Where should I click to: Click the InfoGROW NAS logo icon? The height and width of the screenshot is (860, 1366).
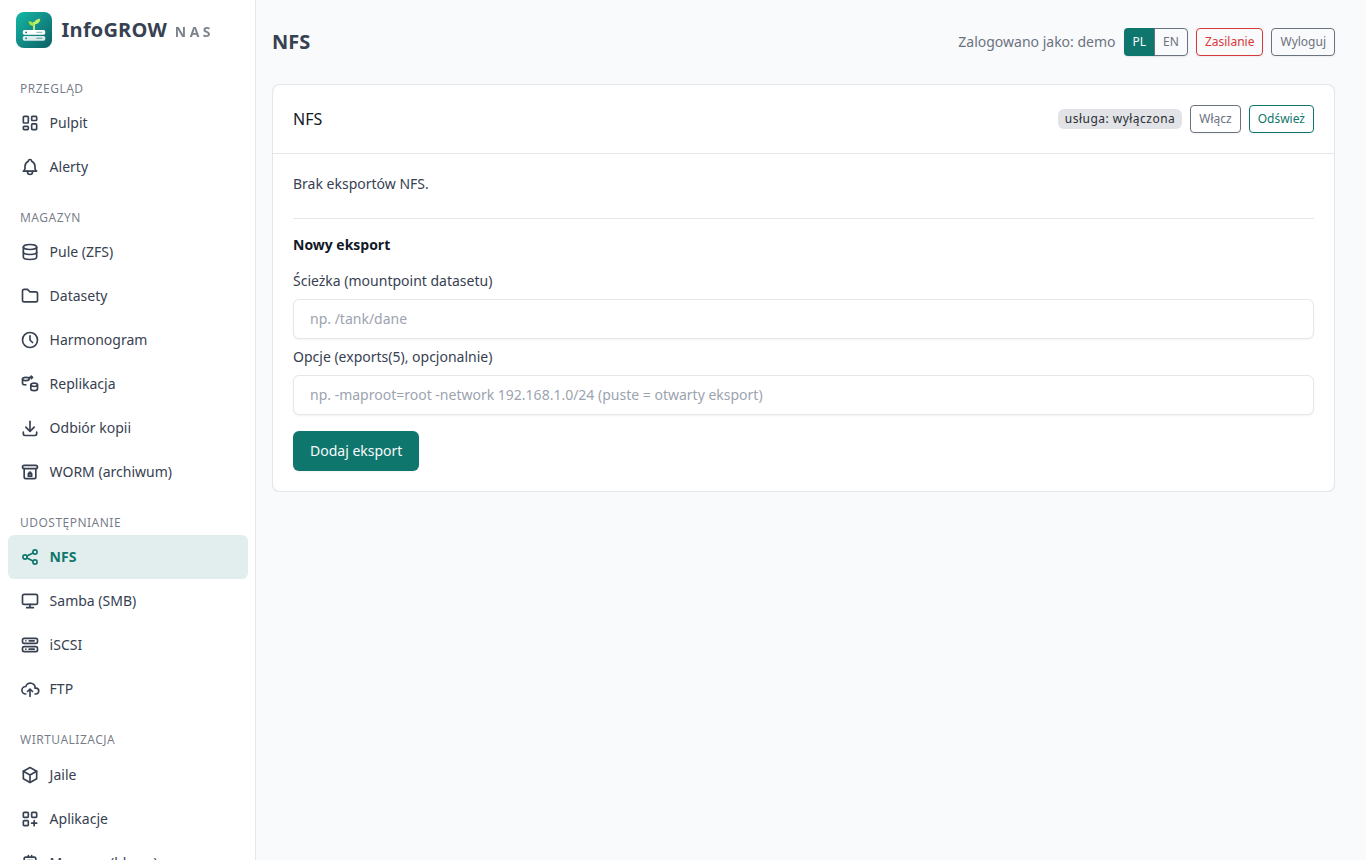[34, 30]
